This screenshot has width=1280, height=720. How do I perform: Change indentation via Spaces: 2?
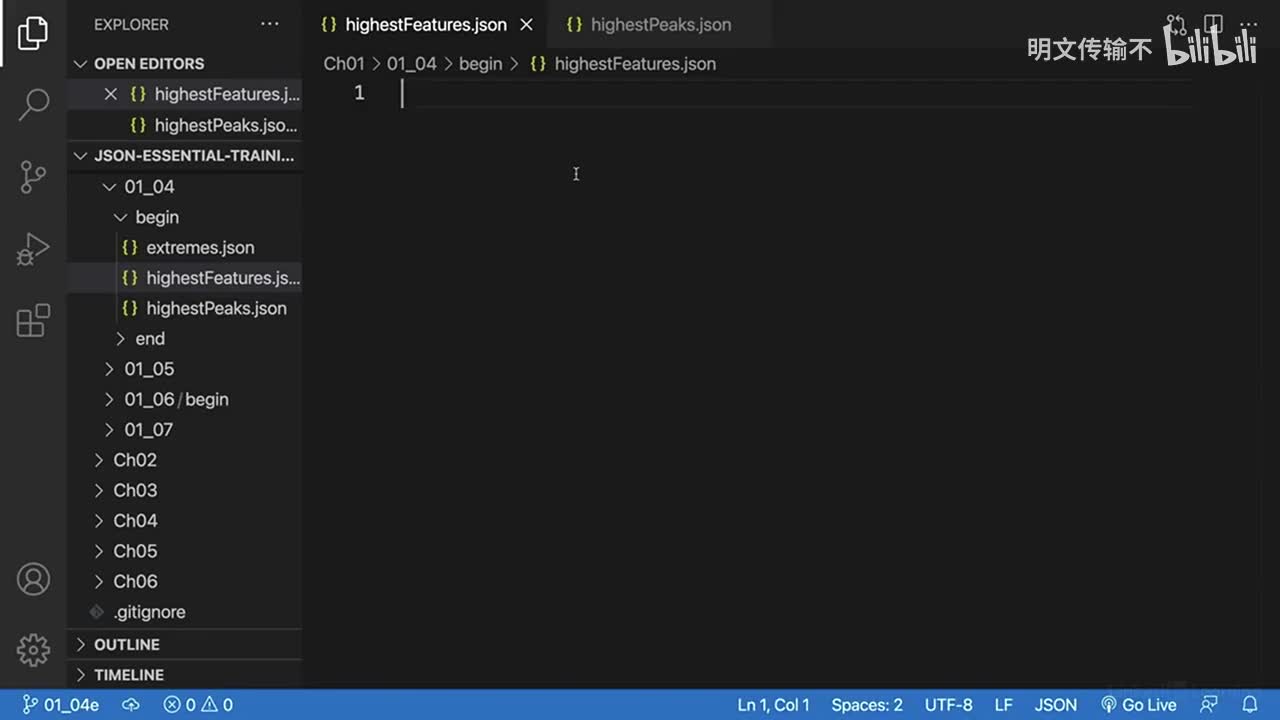coord(867,705)
